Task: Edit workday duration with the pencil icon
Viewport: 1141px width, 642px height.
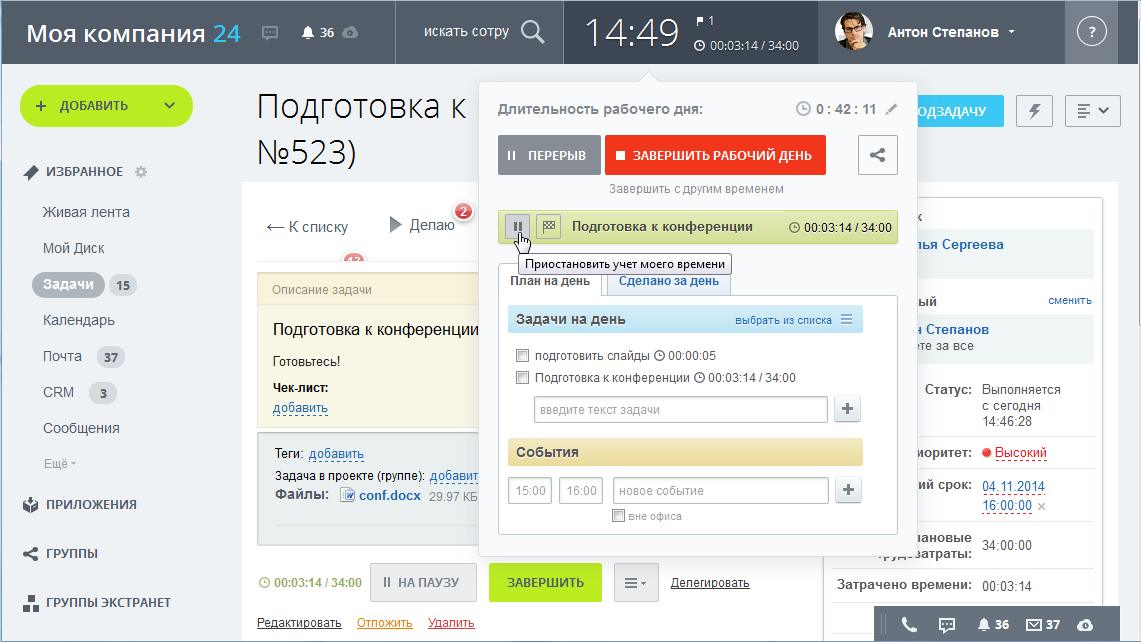Action: 891,109
